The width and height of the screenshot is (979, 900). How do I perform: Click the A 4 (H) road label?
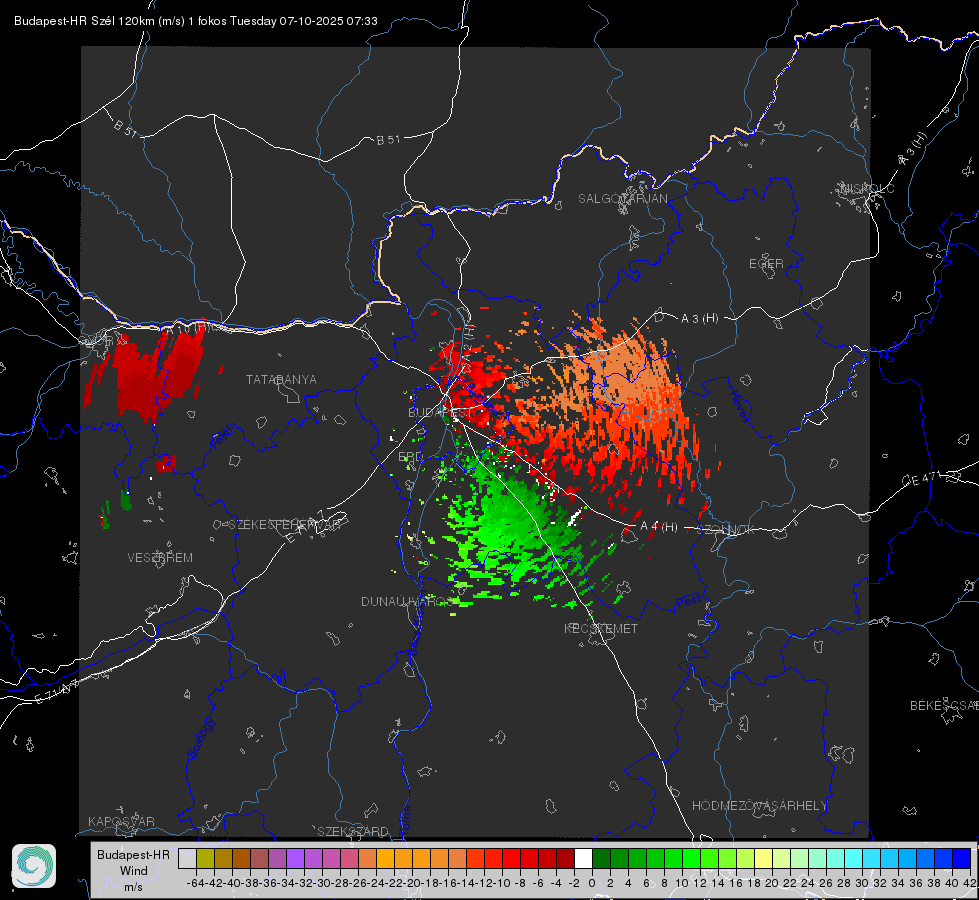pos(659,527)
